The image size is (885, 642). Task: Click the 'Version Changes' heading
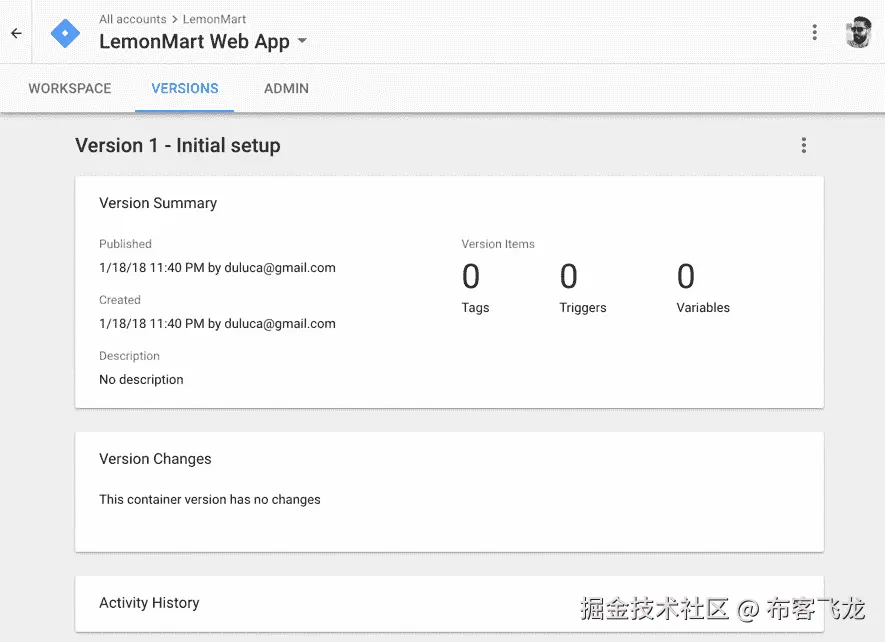(x=155, y=459)
